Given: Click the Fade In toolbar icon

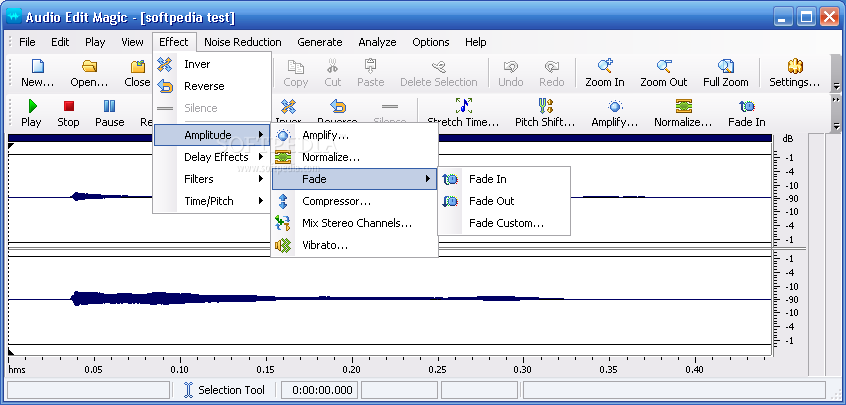Looking at the screenshot, I should coord(747,106).
